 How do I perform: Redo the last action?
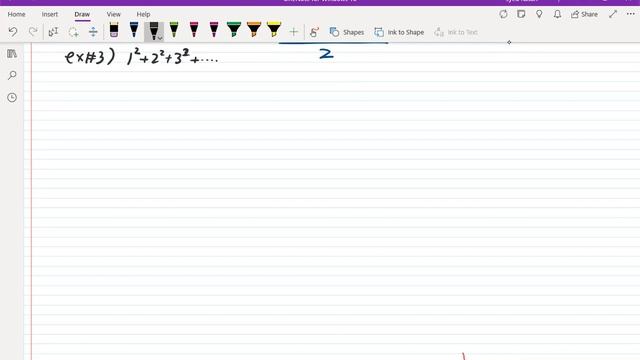33,32
